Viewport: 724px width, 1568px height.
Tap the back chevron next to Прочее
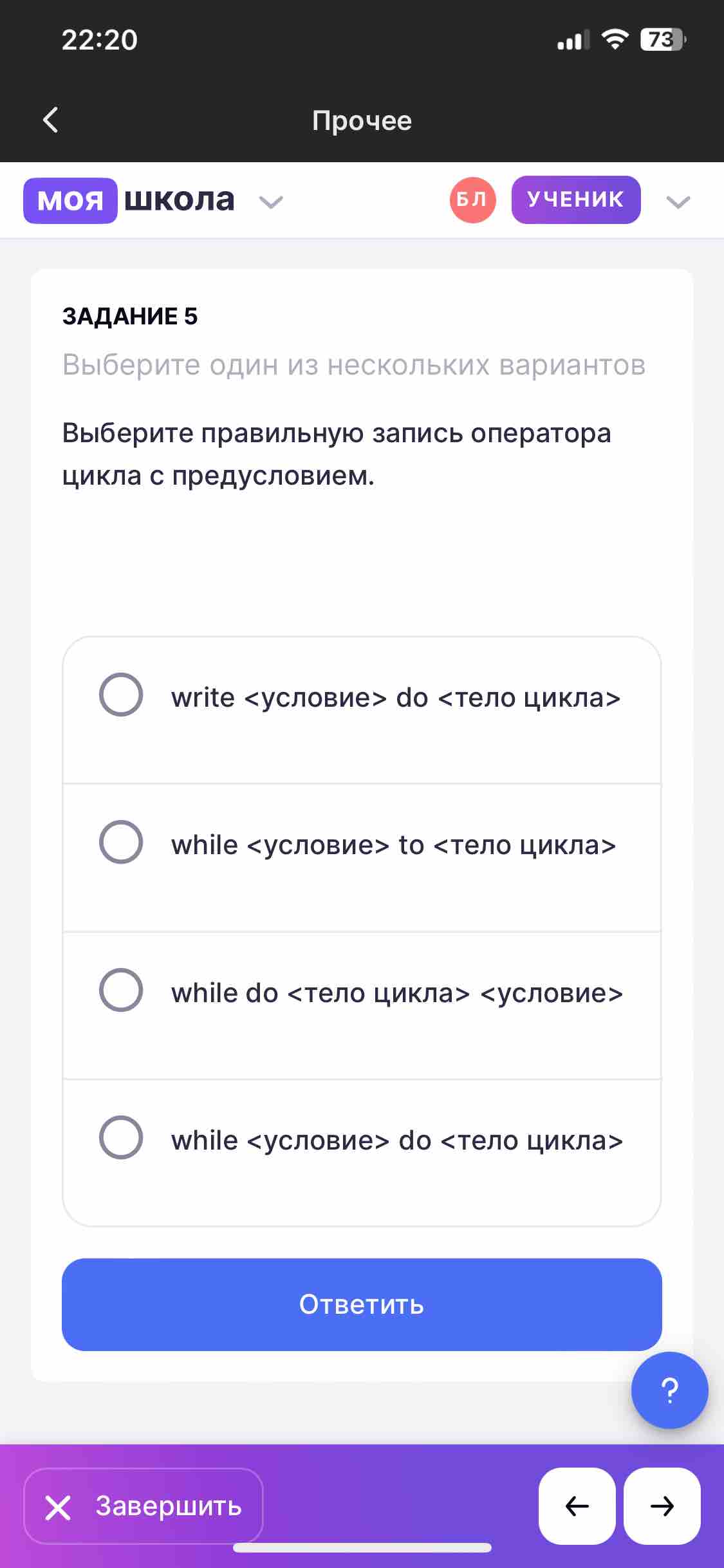[x=50, y=120]
